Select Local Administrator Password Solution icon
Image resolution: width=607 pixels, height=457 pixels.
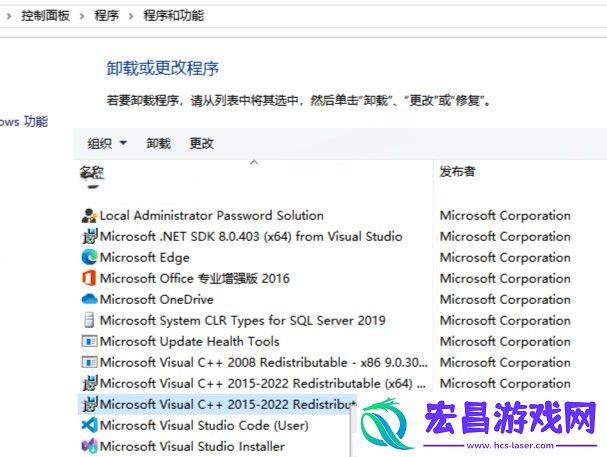[89, 216]
